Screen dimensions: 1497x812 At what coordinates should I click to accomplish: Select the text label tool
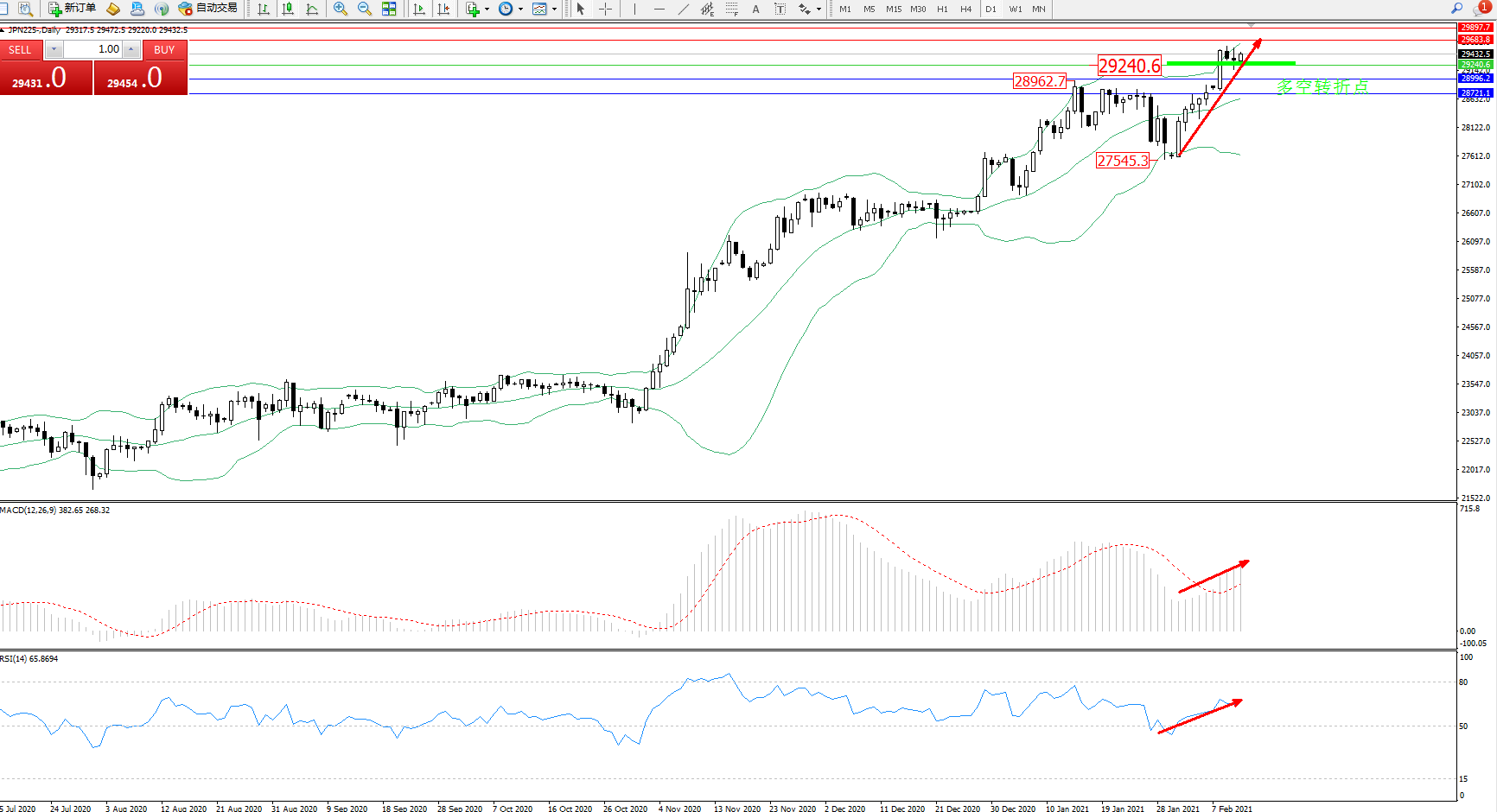[755, 9]
